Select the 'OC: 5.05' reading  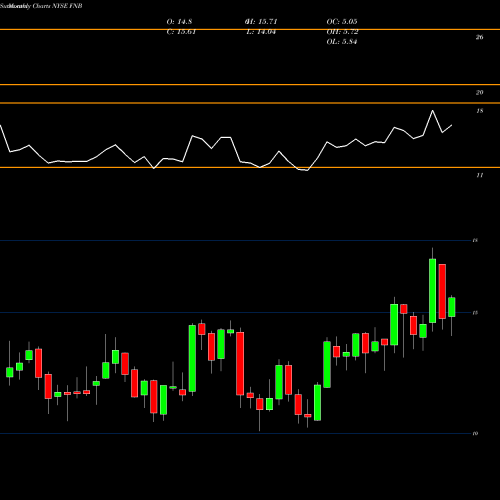342,22
